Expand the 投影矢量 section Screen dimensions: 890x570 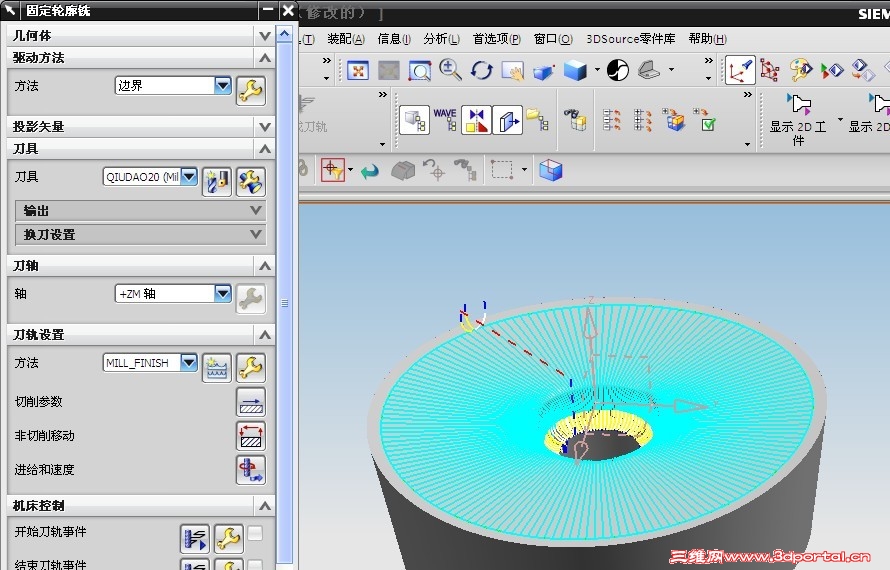coord(265,127)
